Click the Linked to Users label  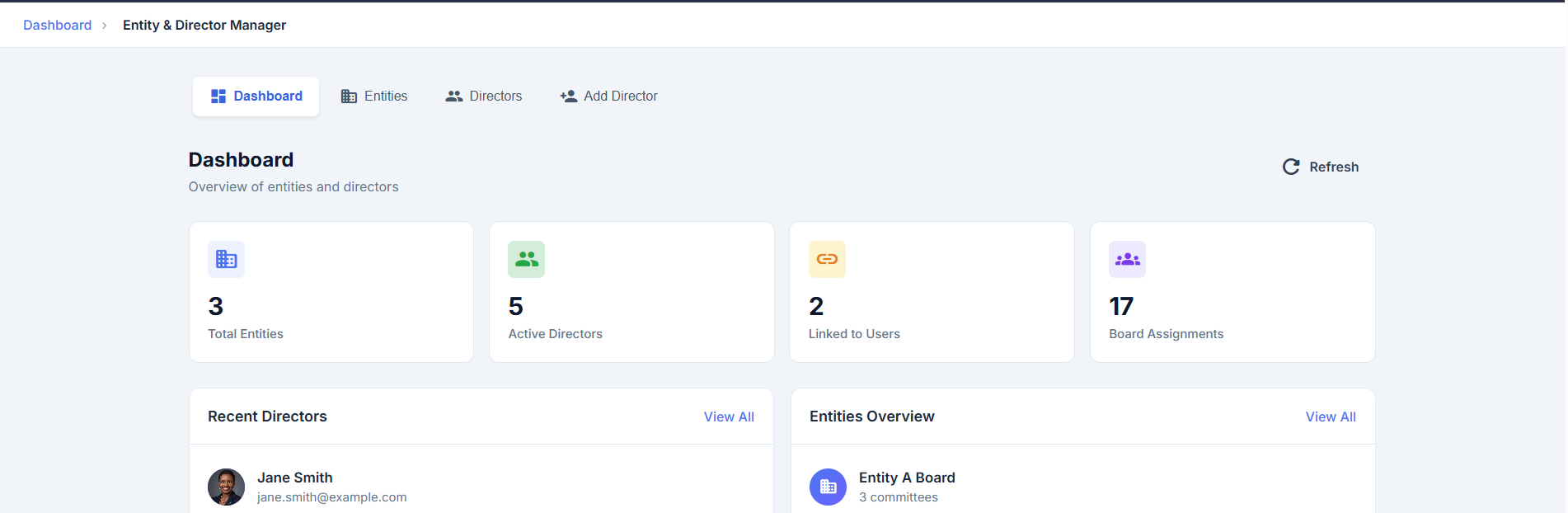click(x=854, y=334)
